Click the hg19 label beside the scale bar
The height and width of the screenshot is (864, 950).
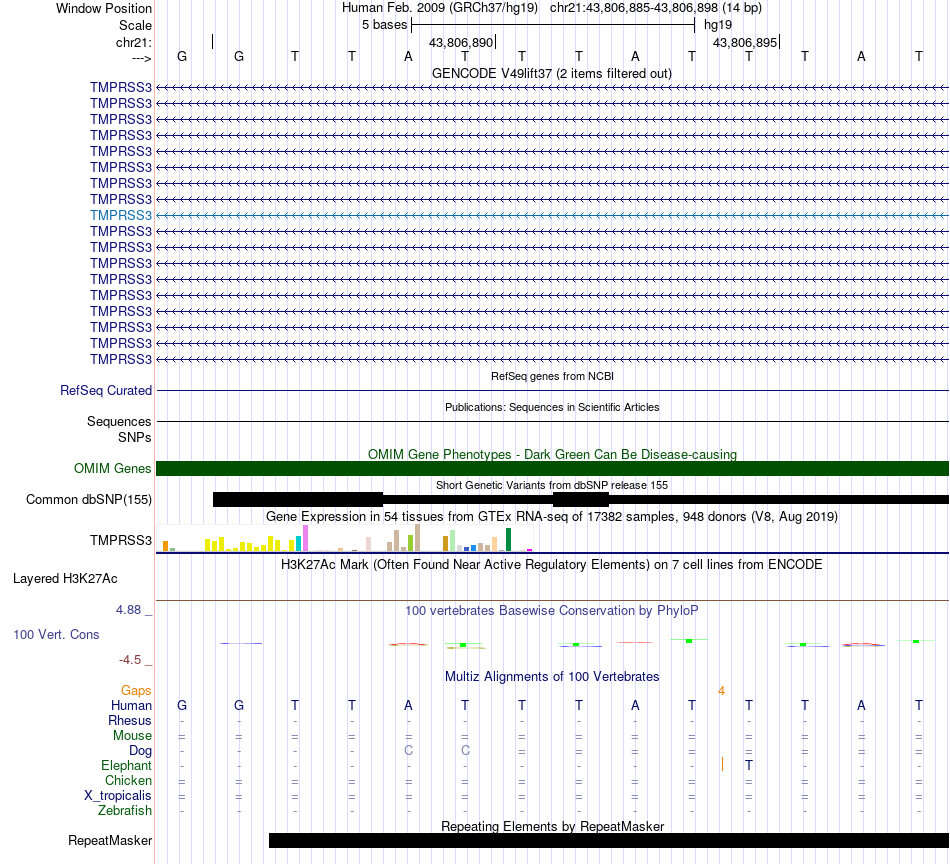point(718,25)
